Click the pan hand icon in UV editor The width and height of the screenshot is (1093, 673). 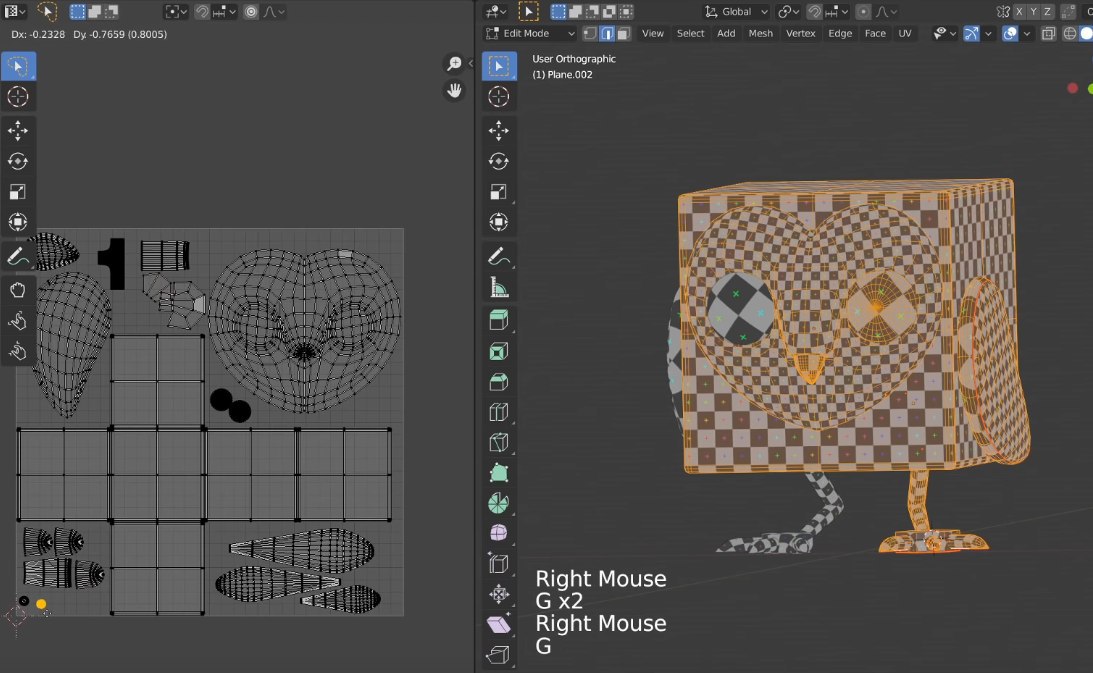point(455,90)
